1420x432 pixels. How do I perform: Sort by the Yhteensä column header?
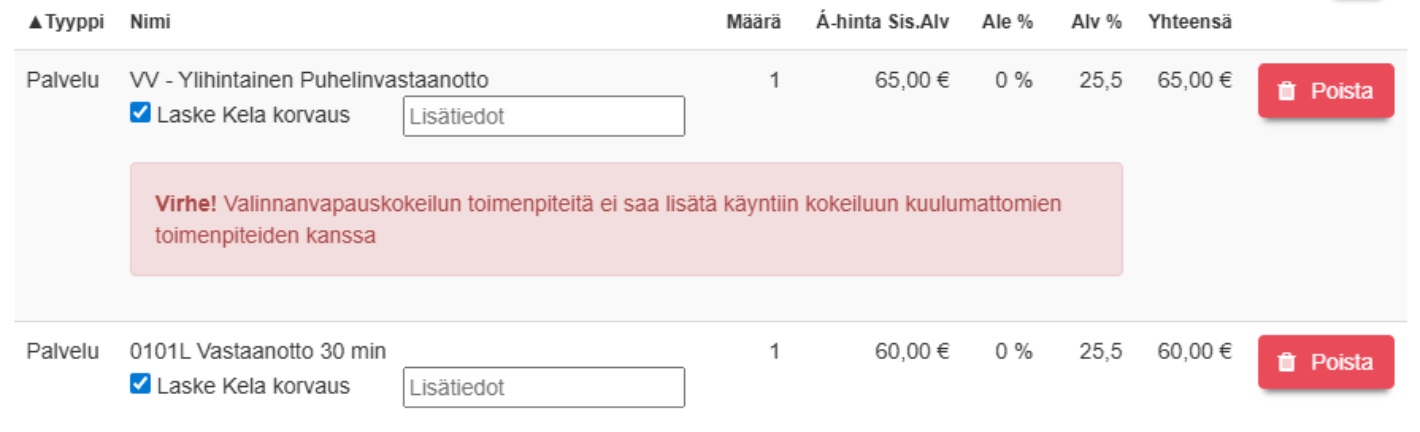(x=1190, y=22)
